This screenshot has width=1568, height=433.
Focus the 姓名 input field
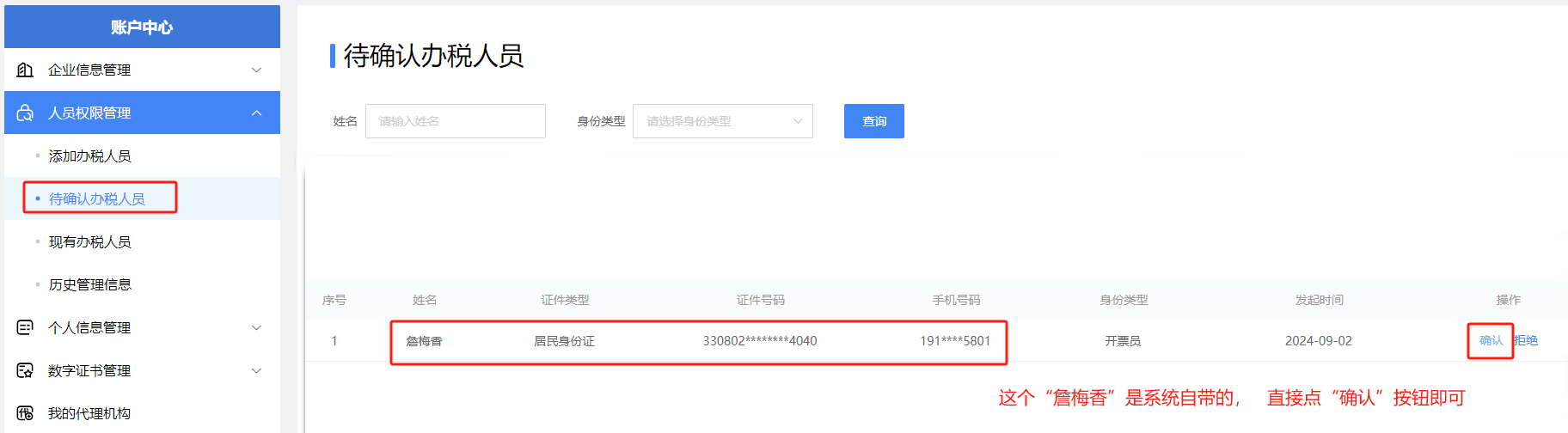pyautogui.click(x=456, y=121)
